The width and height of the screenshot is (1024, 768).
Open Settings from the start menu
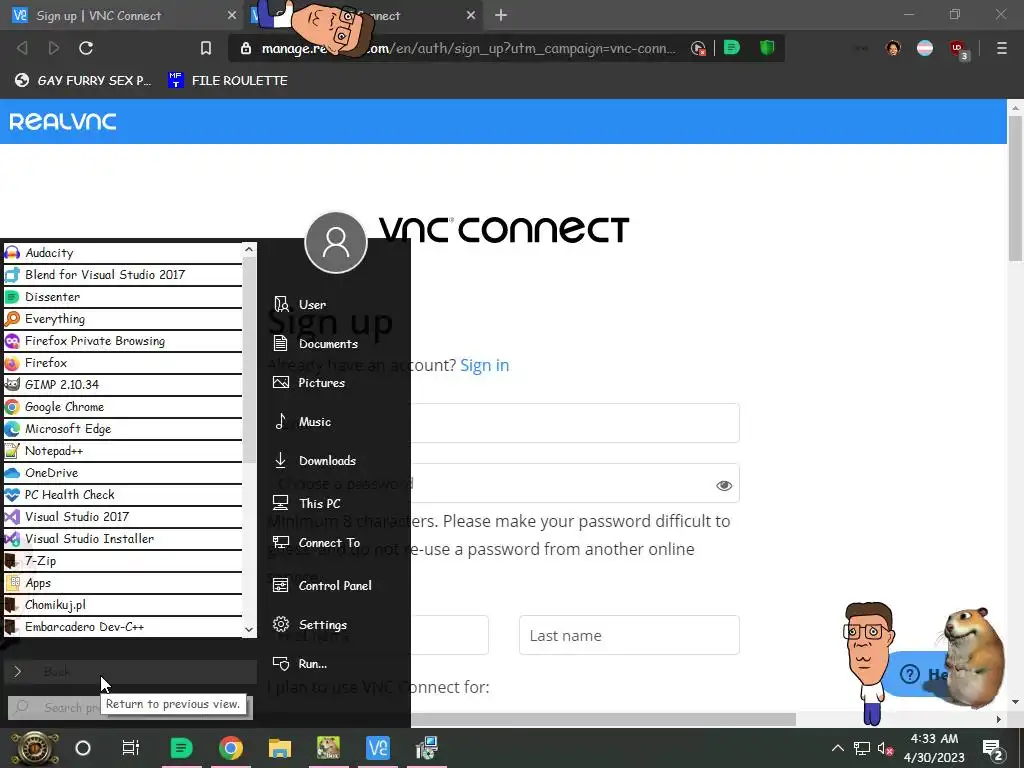(x=310, y=624)
